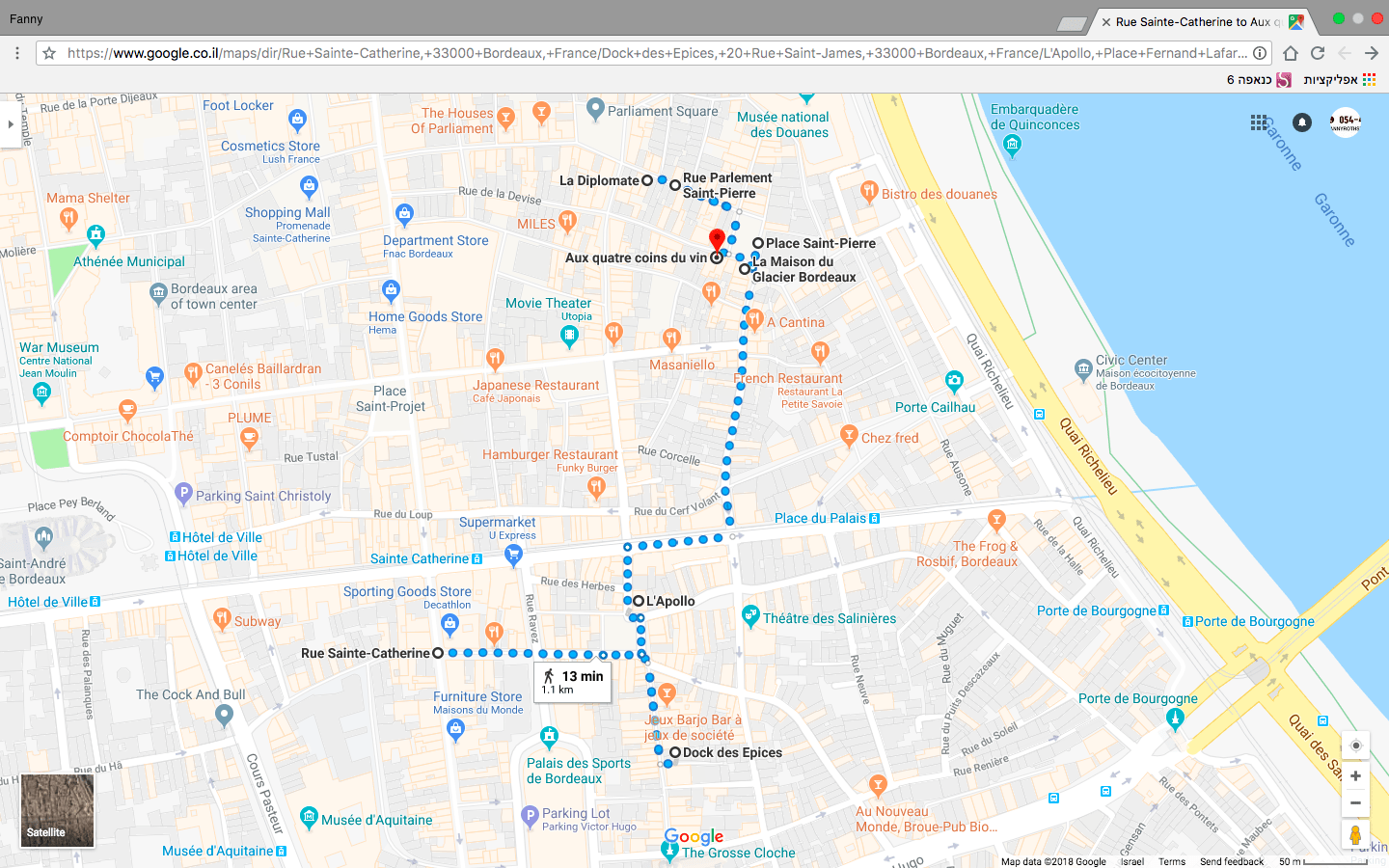Click the Civic Center building pin
The width and height of the screenshot is (1389, 868).
pos(1083,368)
